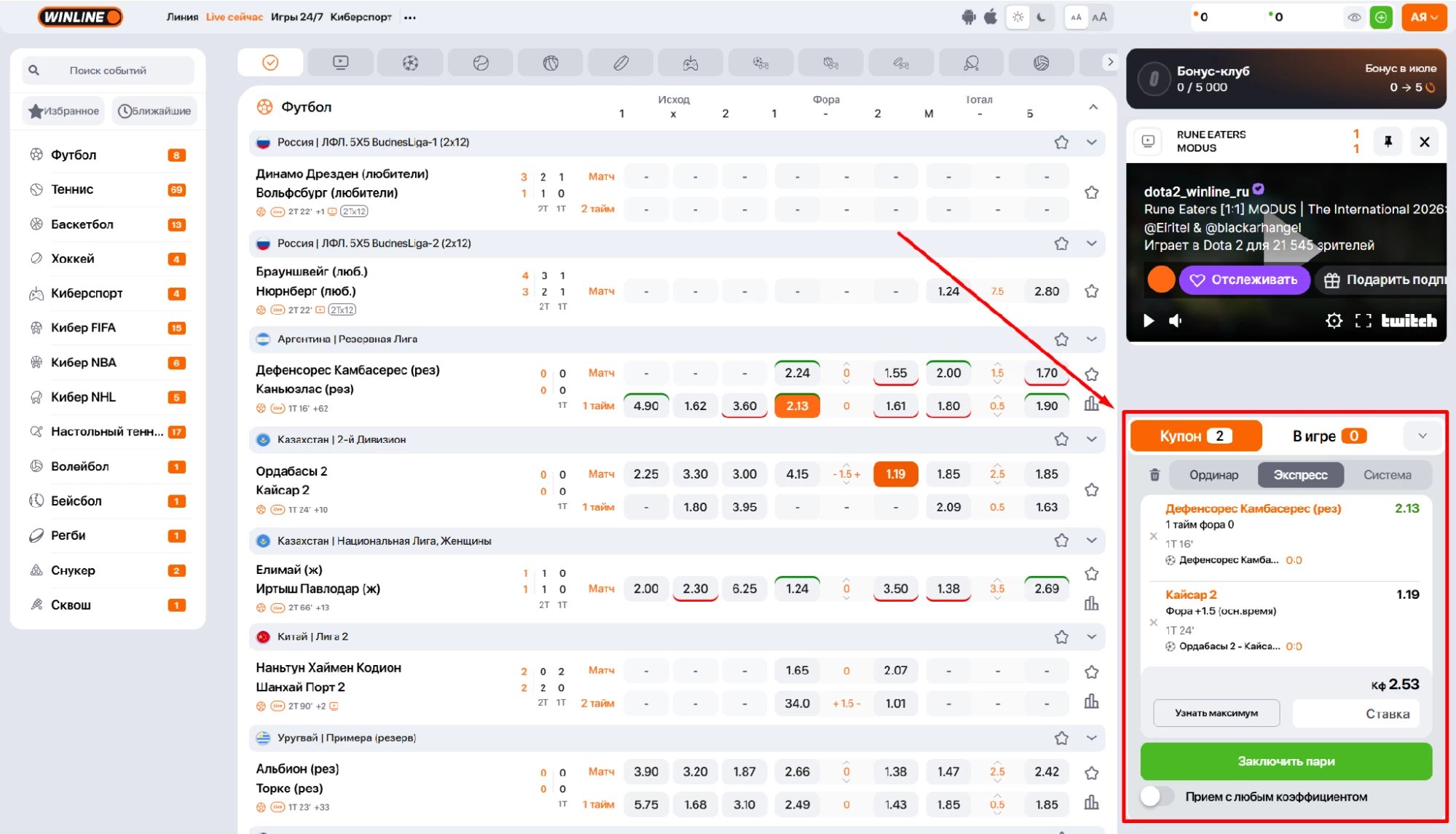The width and height of the screenshot is (1456, 834).
Task: Click the Поиск событий search field
Action: 108,71
